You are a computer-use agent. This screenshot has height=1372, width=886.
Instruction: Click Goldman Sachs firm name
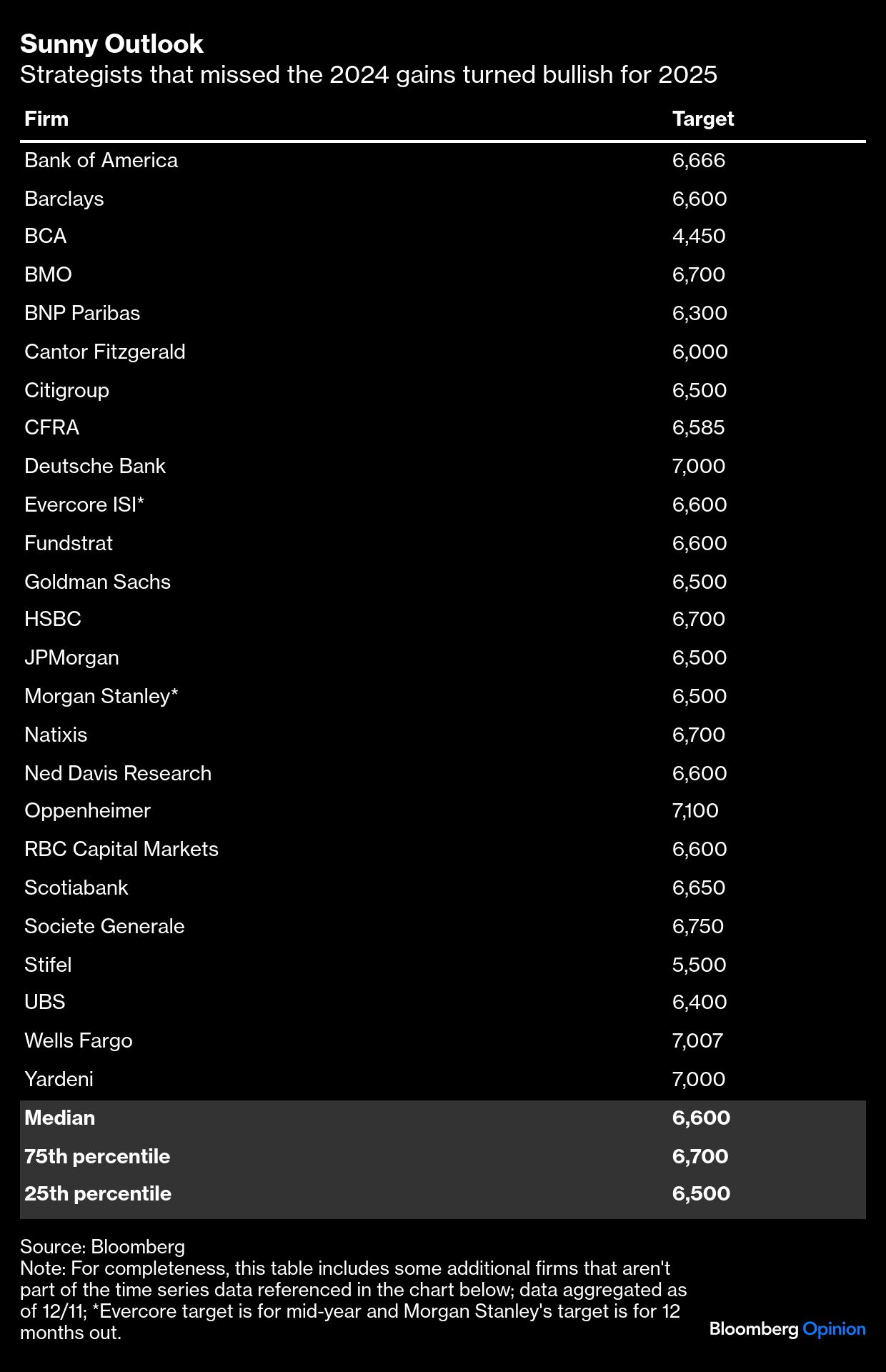97,582
